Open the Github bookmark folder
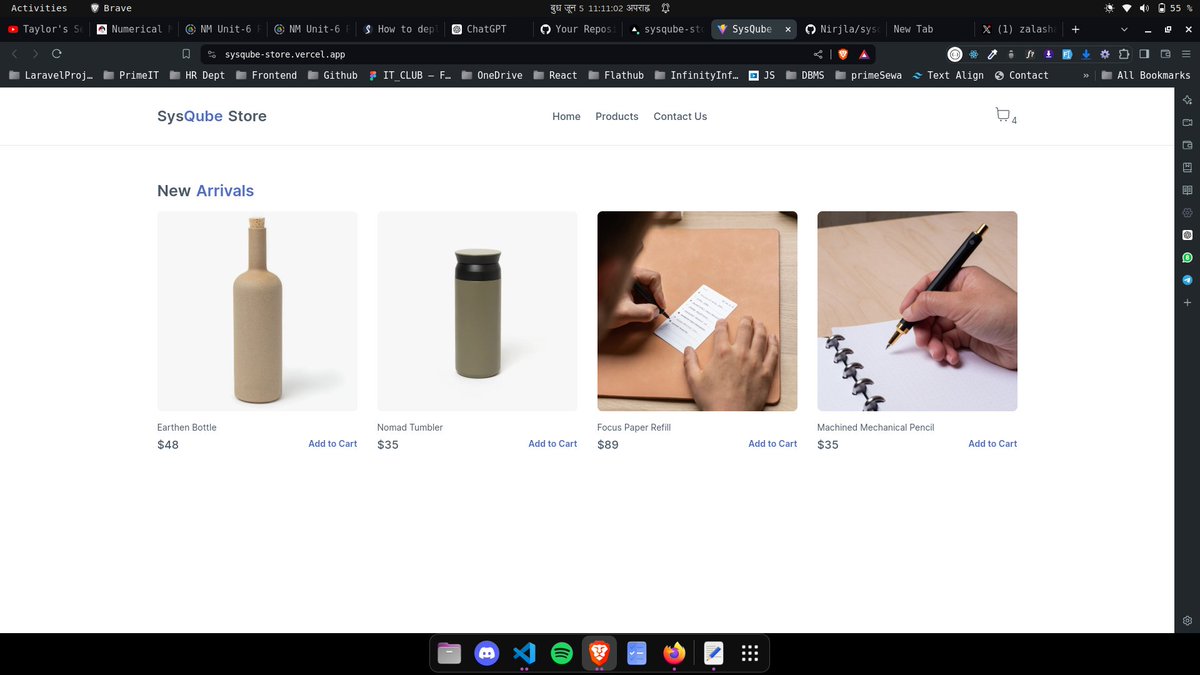This screenshot has height=675, width=1200. (331, 75)
